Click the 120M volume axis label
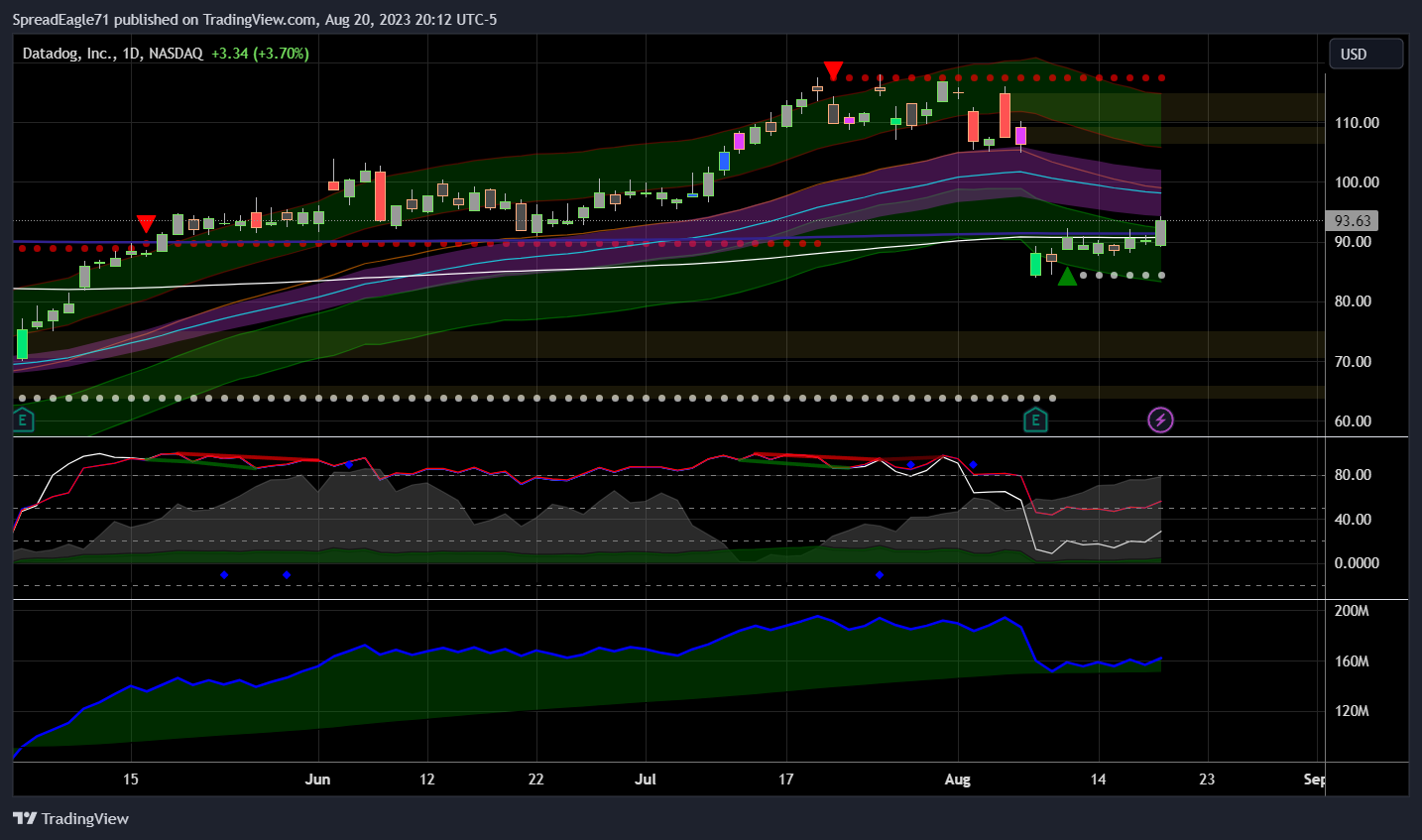Image resolution: width=1422 pixels, height=840 pixels. (1352, 711)
